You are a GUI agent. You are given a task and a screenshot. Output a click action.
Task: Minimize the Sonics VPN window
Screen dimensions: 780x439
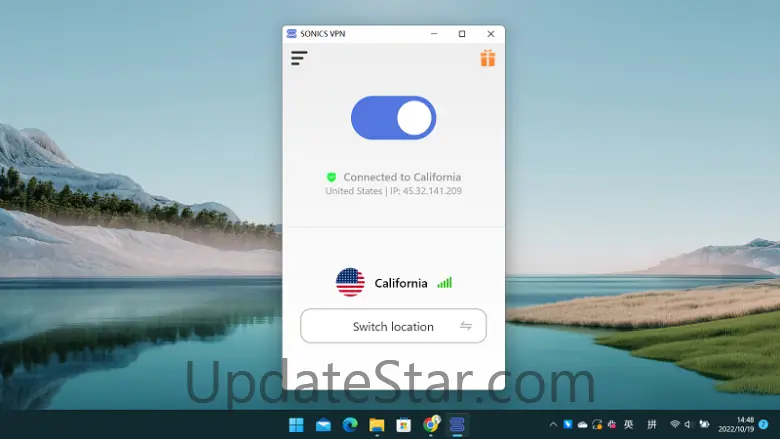click(434, 33)
